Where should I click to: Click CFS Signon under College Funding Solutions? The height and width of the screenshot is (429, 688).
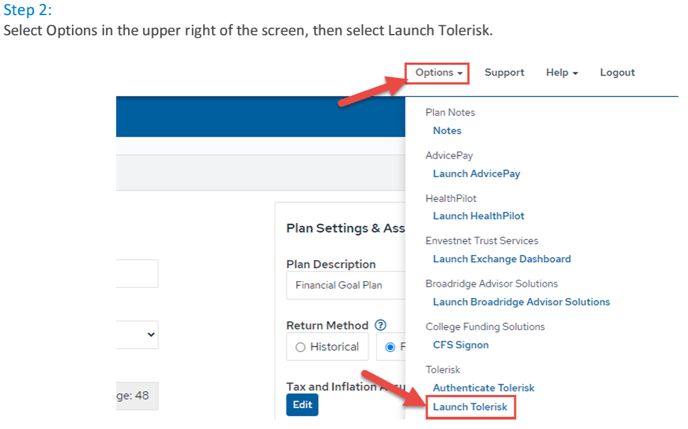coord(460,345)
